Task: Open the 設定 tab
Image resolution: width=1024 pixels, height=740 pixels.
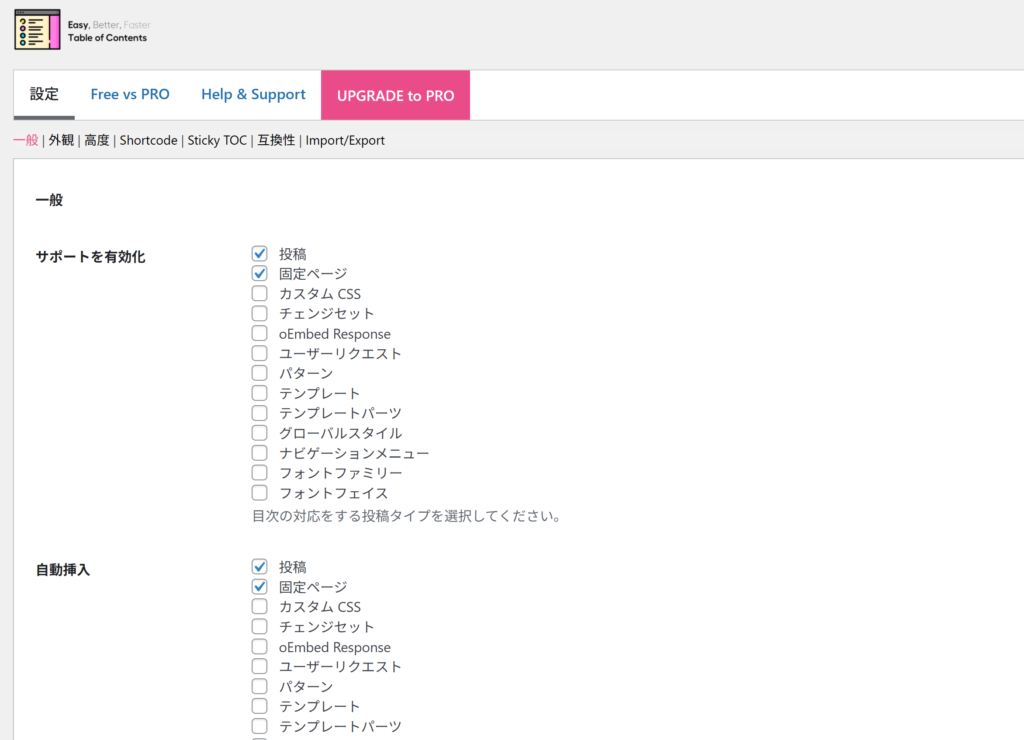Action: (x=44, y=95)
